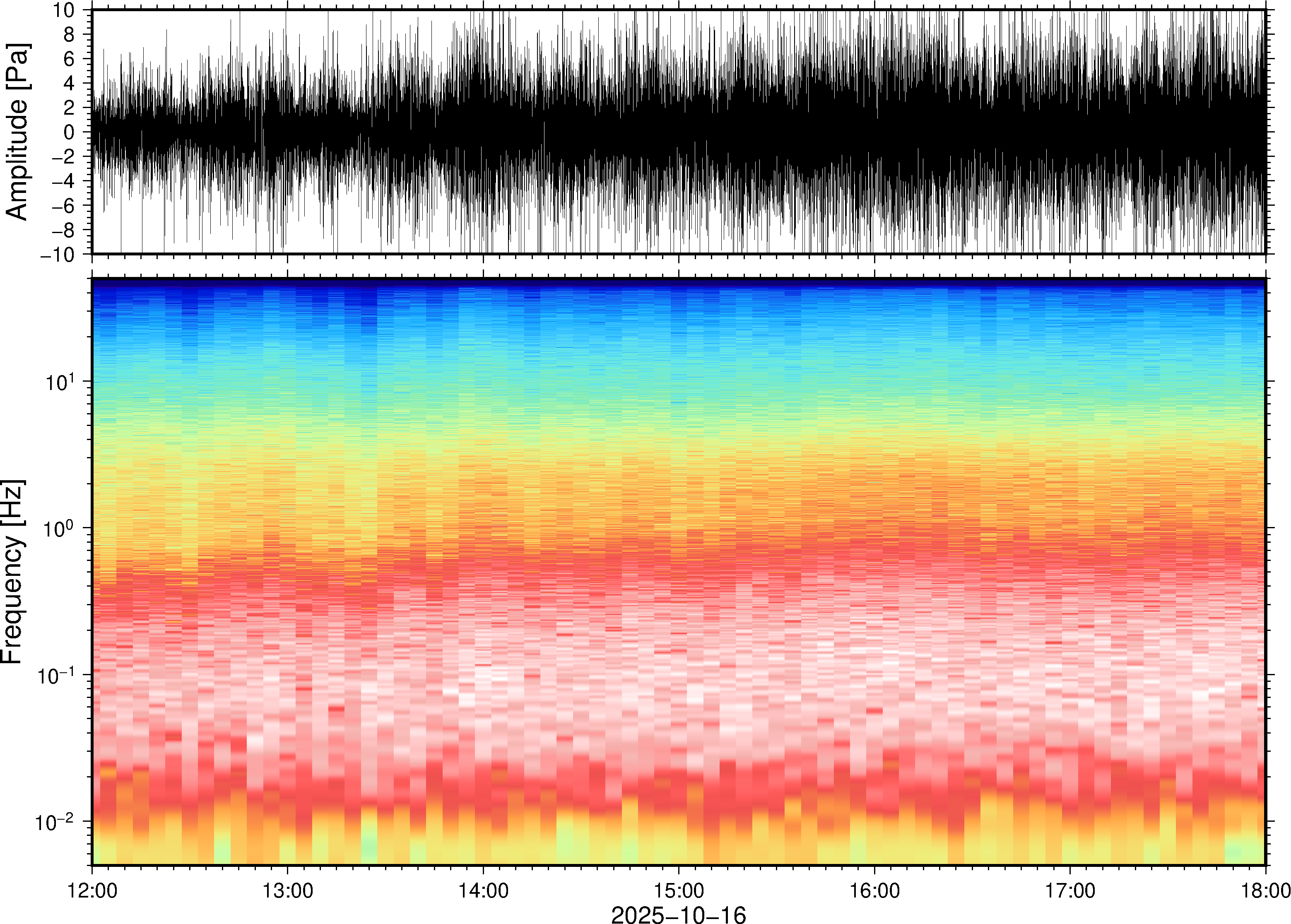1291x924 pixels.
Task: Select the 10 amplitude tick label
Action: point(64,10)
